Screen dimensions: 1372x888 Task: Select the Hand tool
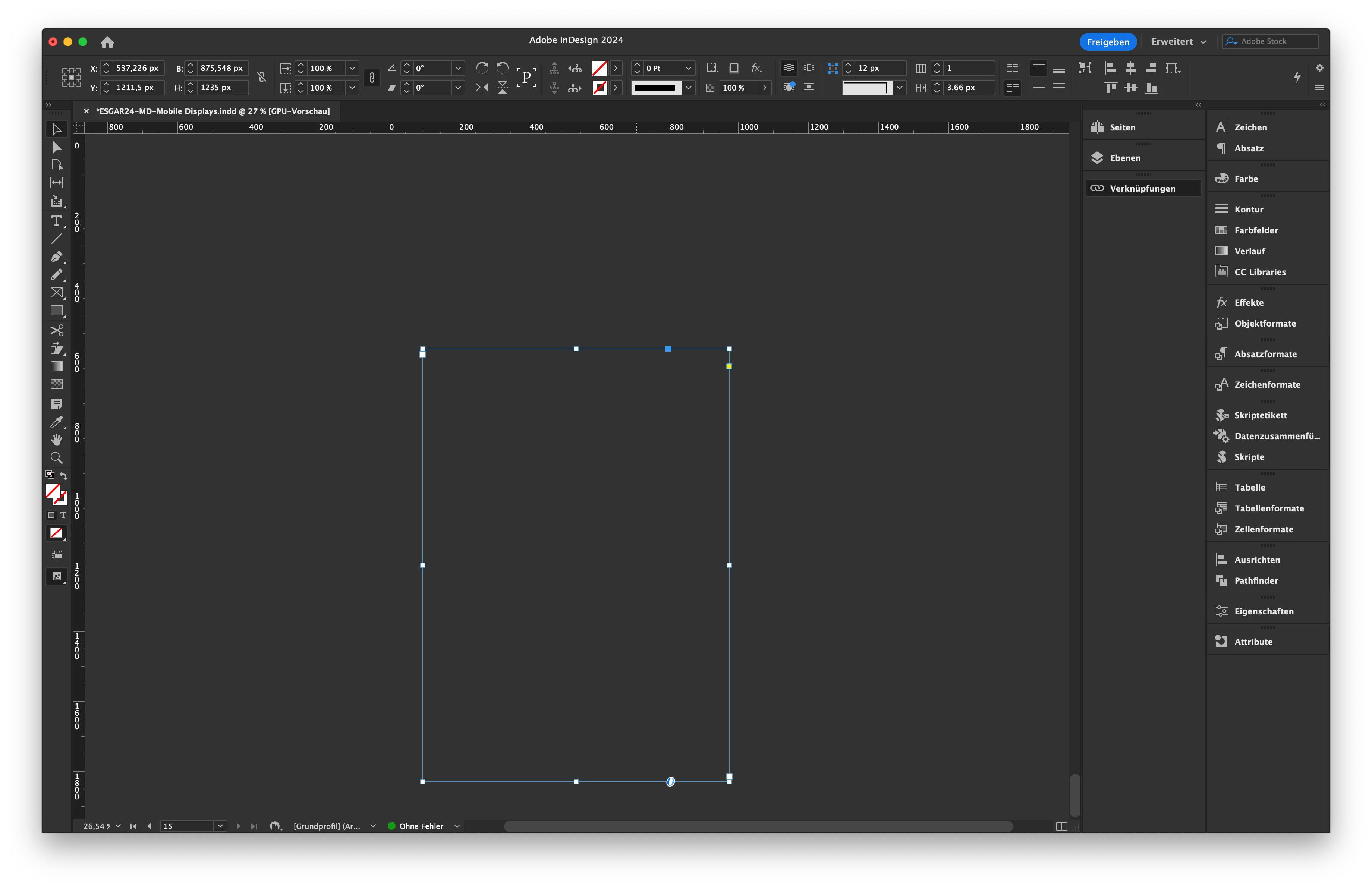pos(57,440)
